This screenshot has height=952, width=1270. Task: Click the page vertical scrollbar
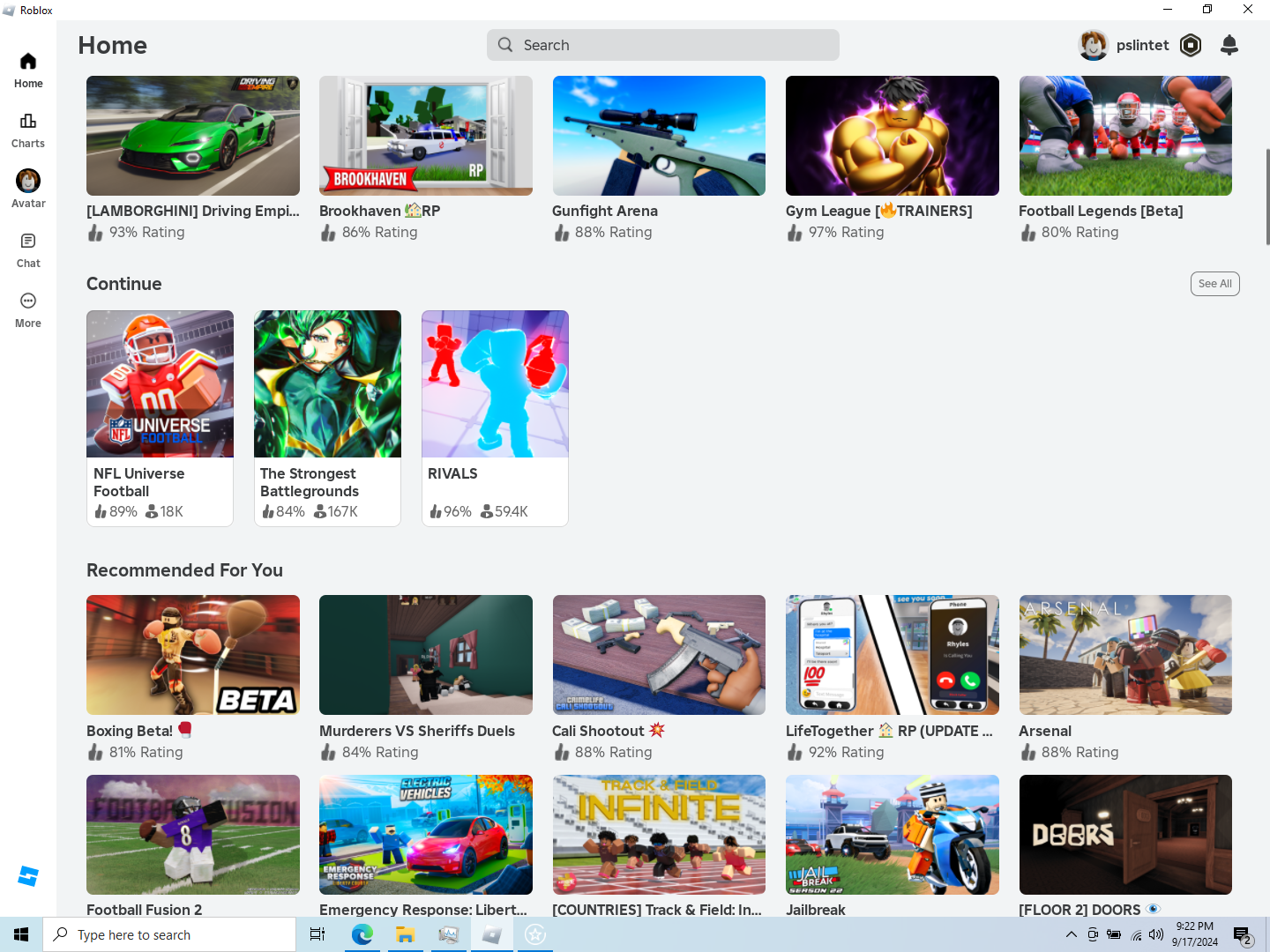point(1267,197)
